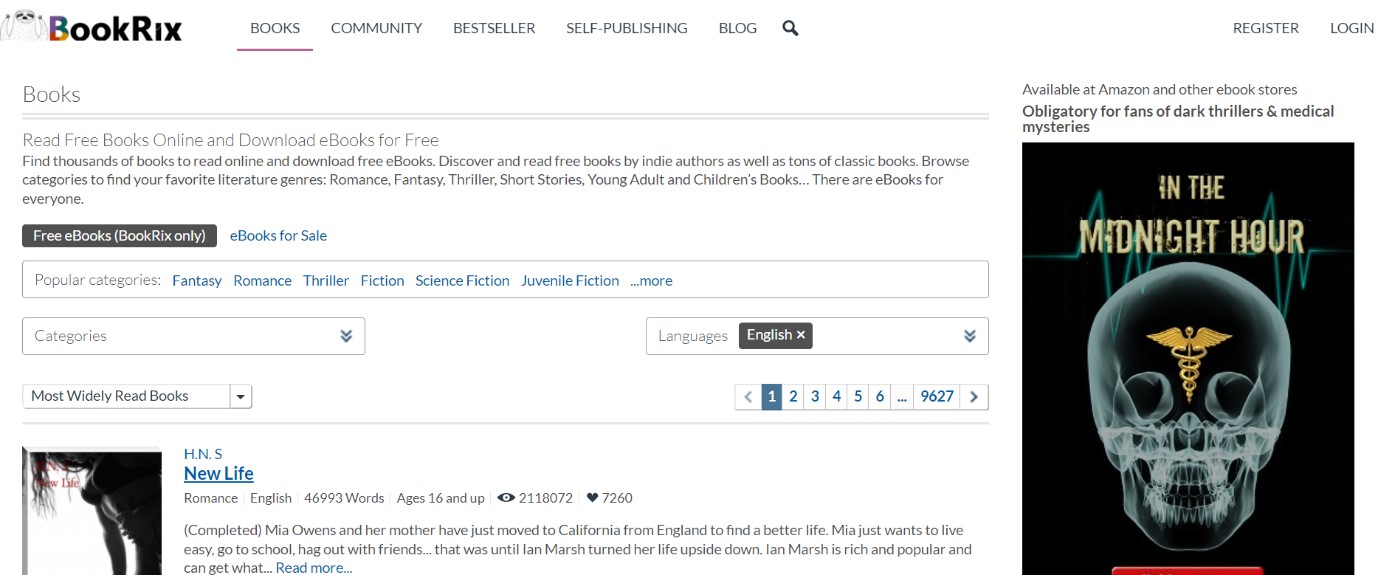Select the Science Fiction popular category

click(x=462, y=281)
